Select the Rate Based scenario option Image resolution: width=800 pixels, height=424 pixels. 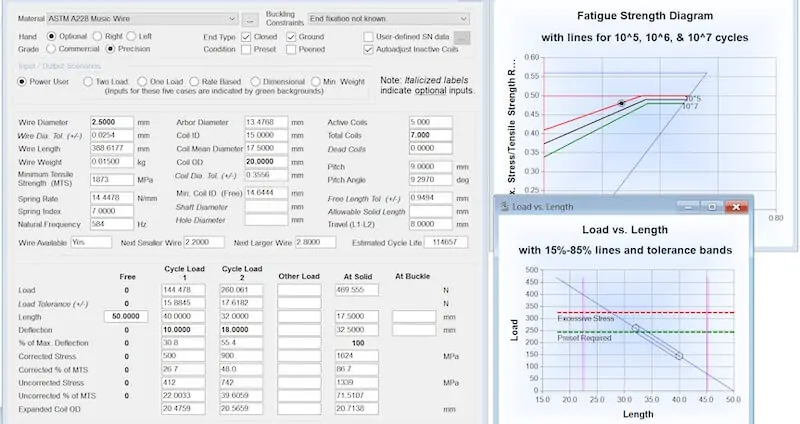click(x=197, y=80)
